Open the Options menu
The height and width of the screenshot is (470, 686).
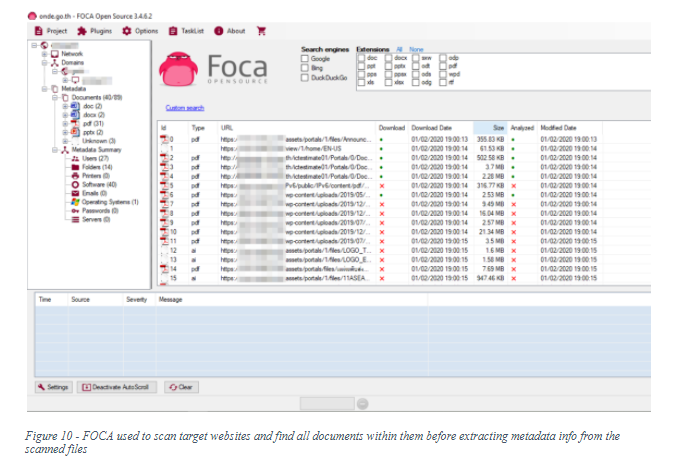point(140,31)
